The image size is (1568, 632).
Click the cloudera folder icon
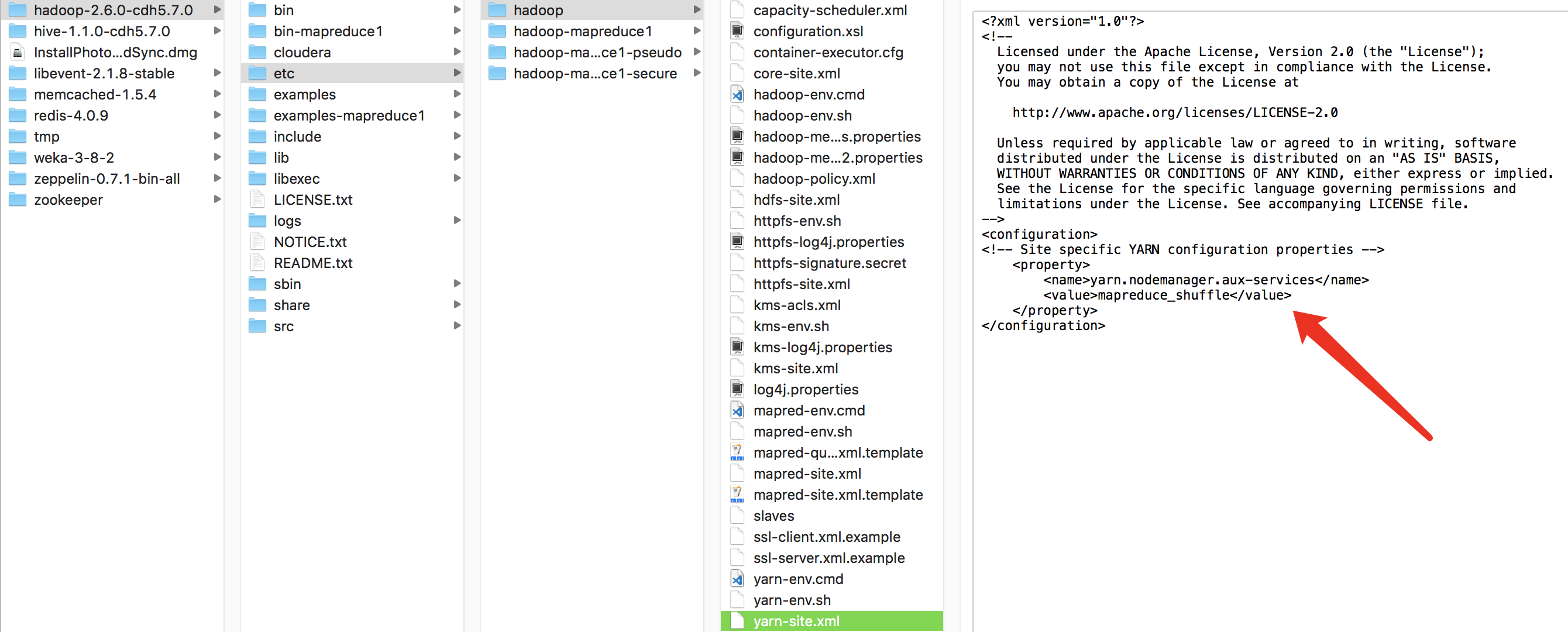tap(257, 52)
